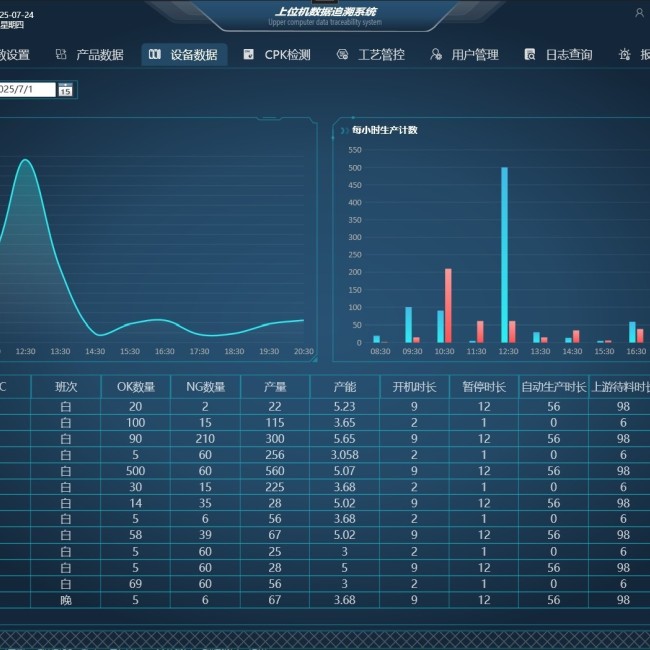Click the 产量 cell showing 115

[x=275, y=422]
